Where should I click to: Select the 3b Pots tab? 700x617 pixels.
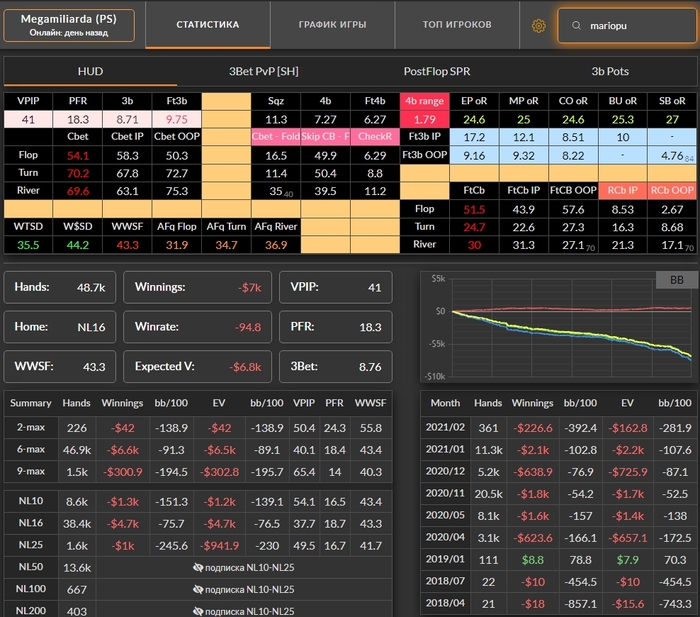(x=610, y=72)
